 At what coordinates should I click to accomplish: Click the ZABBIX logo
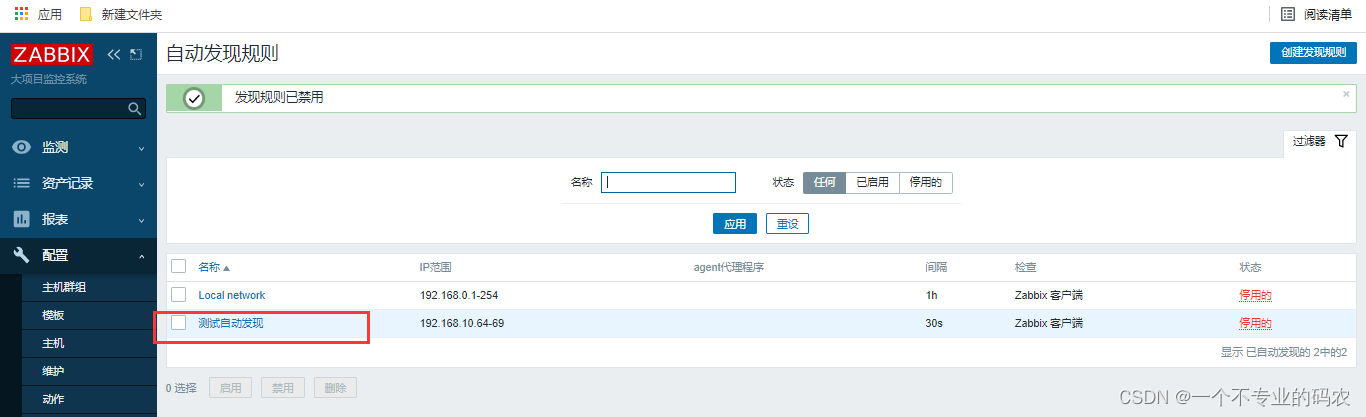53,55
